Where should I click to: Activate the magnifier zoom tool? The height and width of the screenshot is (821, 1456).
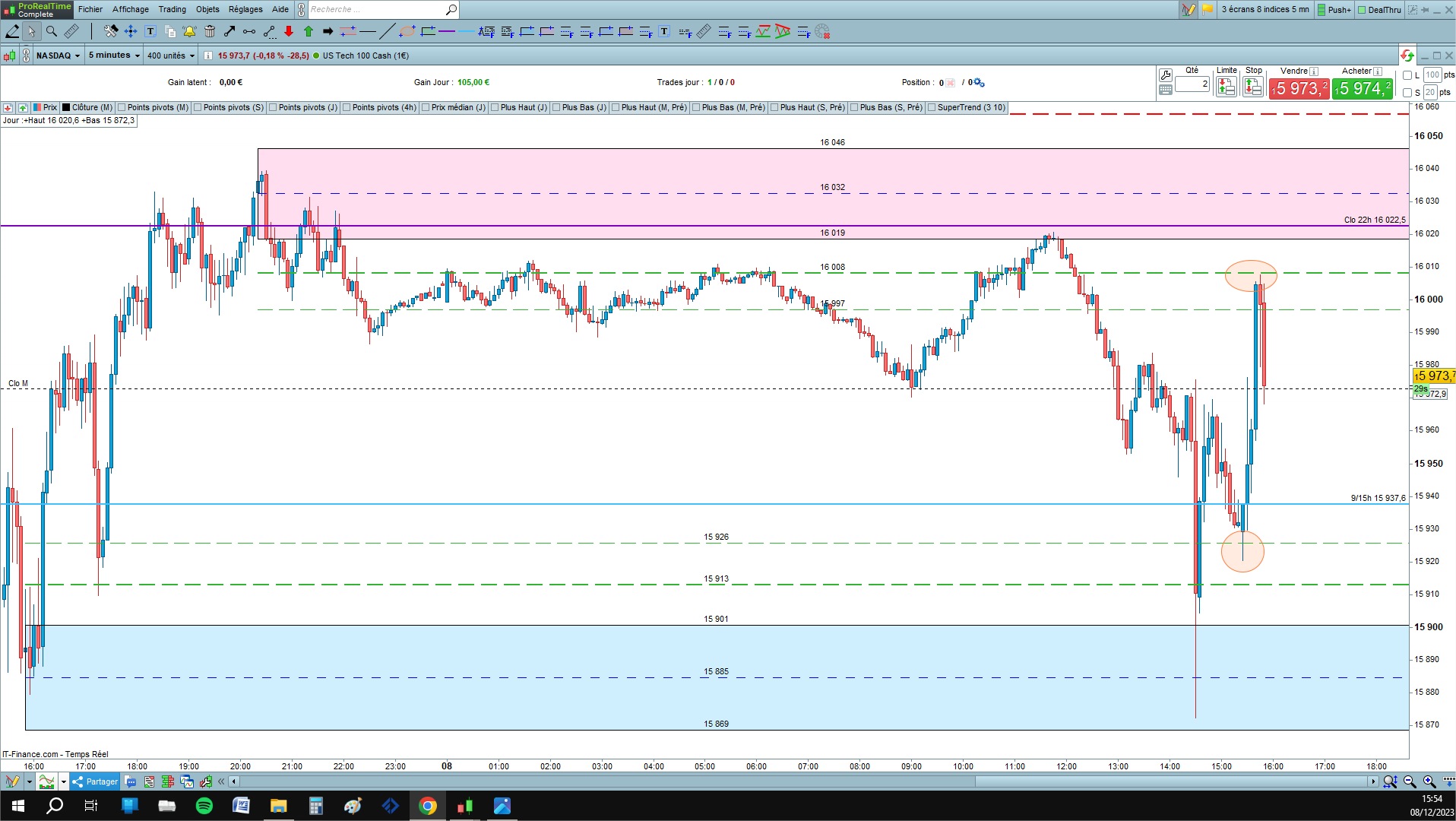click(52, 31)
